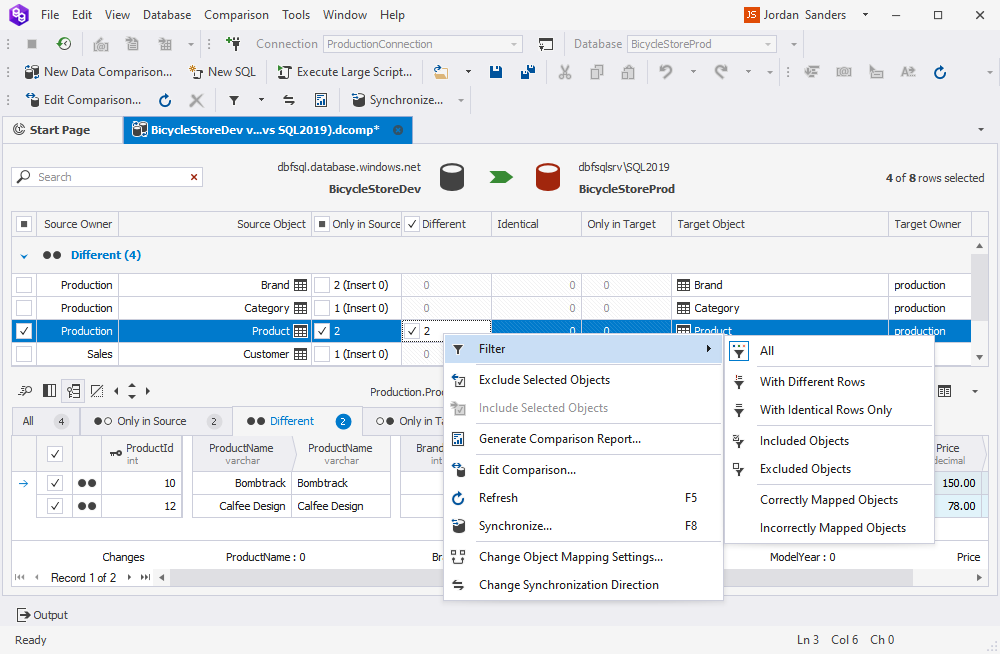Click the Save icon in the toolbar
1000x654 pixels.
point(496,72)
